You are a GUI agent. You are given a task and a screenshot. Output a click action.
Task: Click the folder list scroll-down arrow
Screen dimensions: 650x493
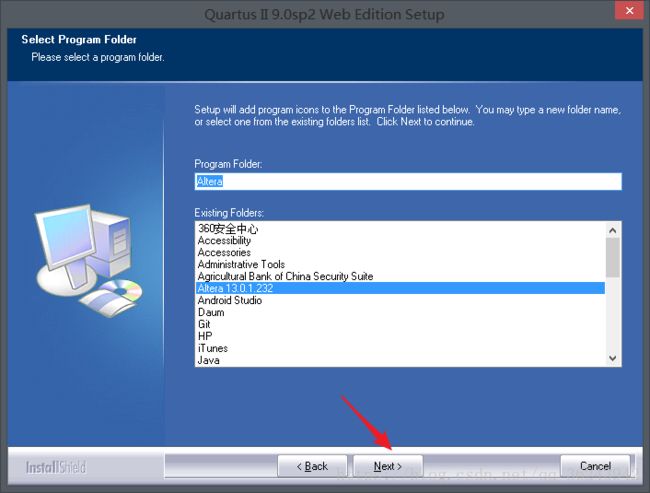(x=613, y=358)
